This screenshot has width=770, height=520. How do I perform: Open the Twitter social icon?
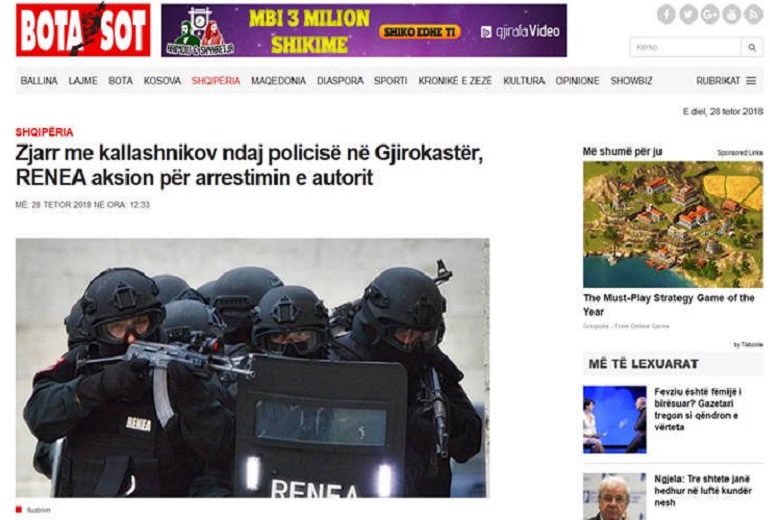click(x=688, y=14)
